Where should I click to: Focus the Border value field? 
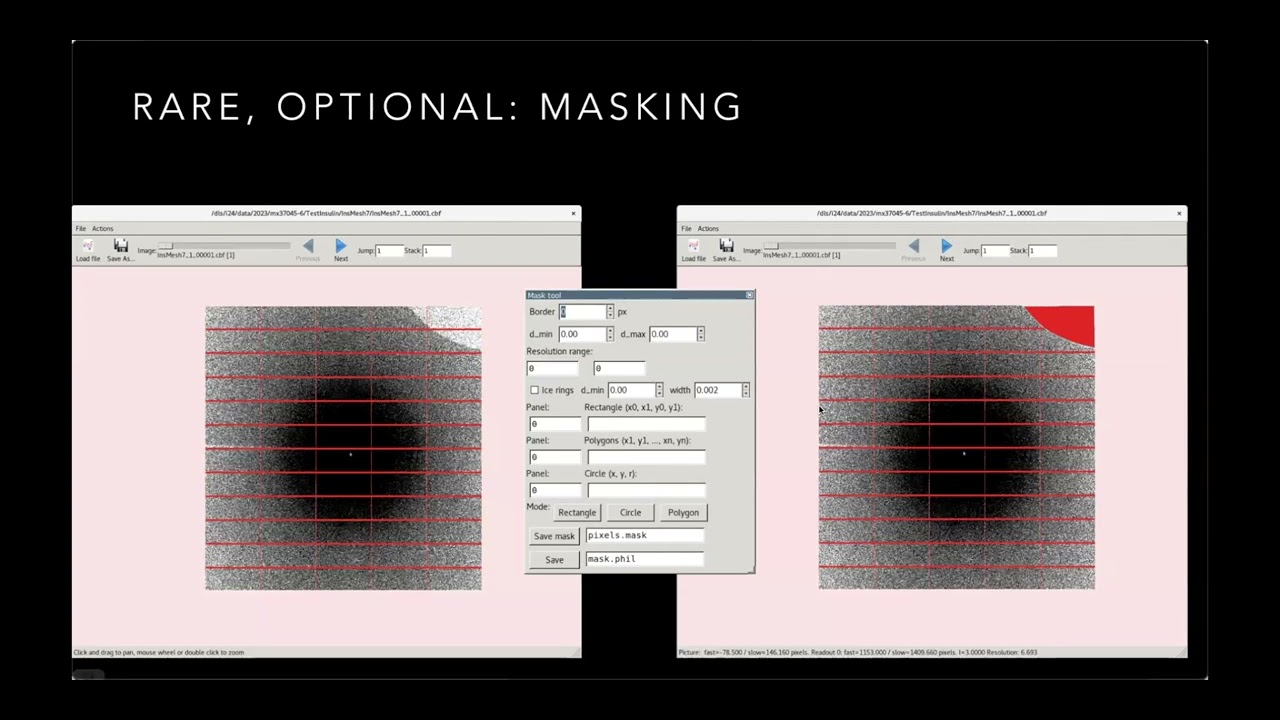(x=582, y=312)
